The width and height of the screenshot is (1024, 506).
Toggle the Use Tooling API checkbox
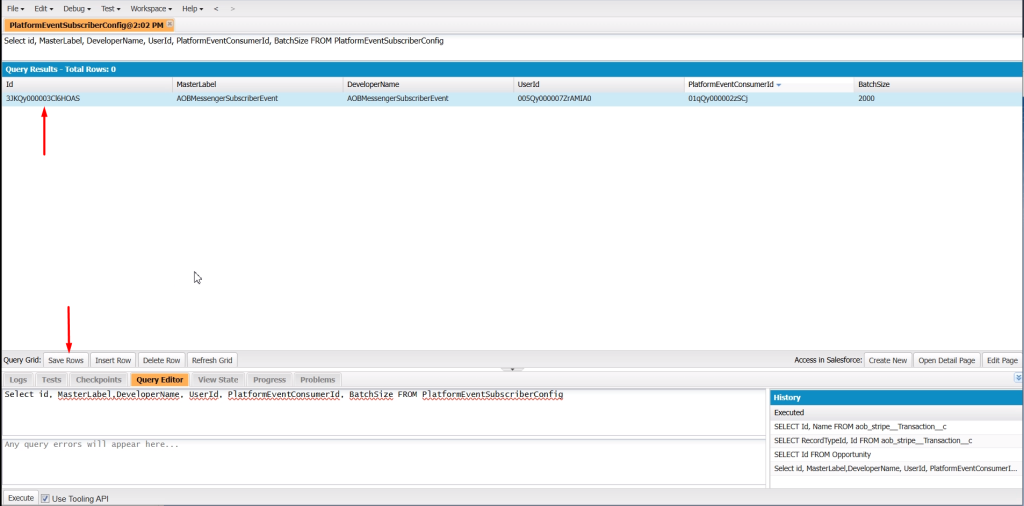point(45,498)
